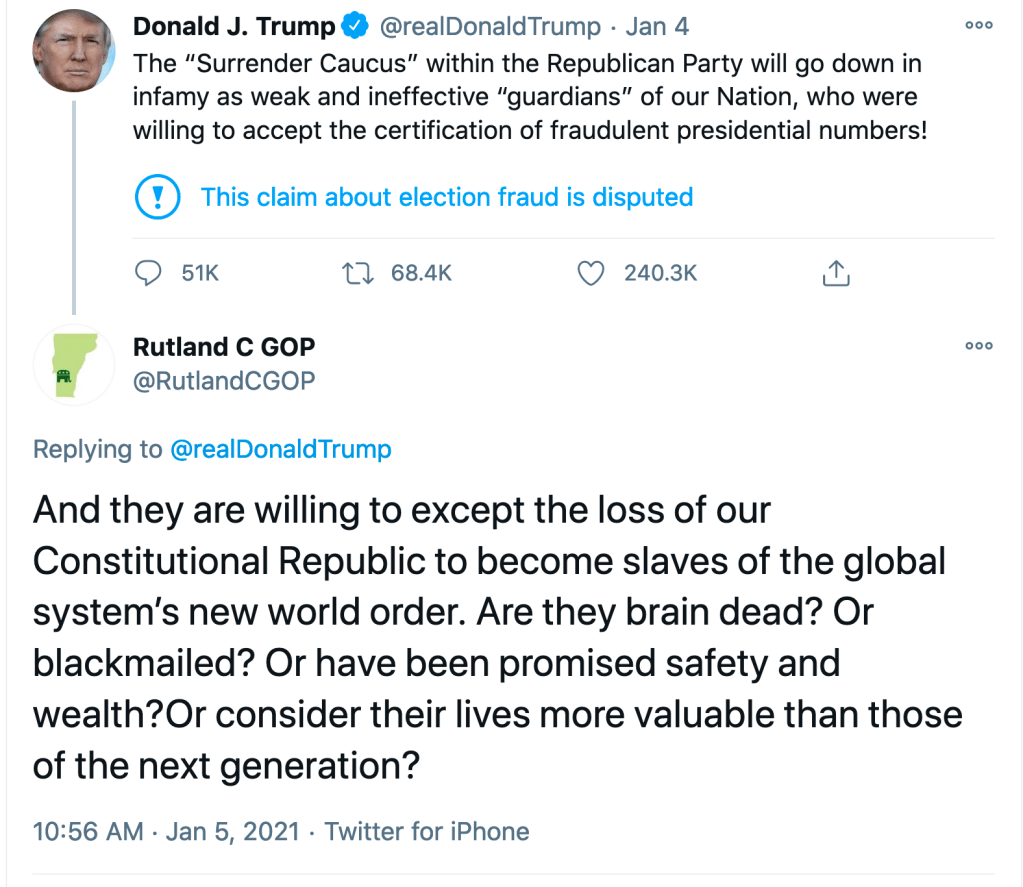Image resolution: width=1023 pixels, height=887 pixels.
Task: Open the Jan 4 tweet date link
Action: click(657, 26)
